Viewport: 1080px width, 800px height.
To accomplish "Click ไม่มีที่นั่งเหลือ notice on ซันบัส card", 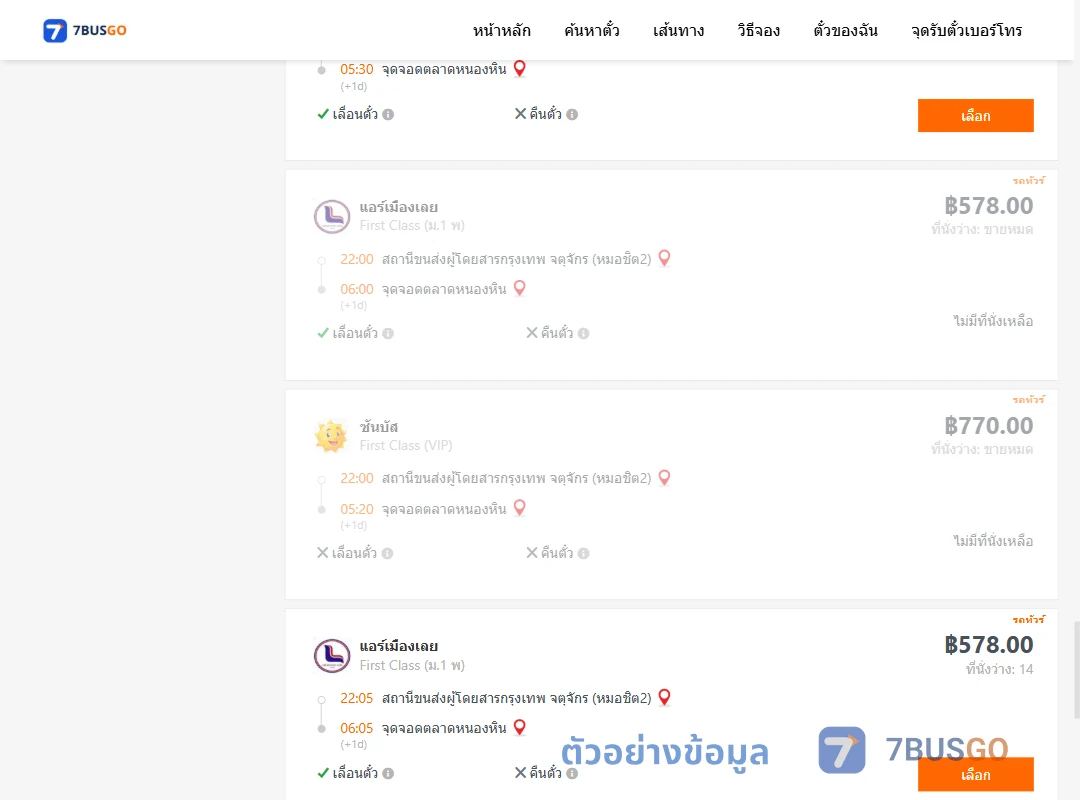I will point(993,541).
